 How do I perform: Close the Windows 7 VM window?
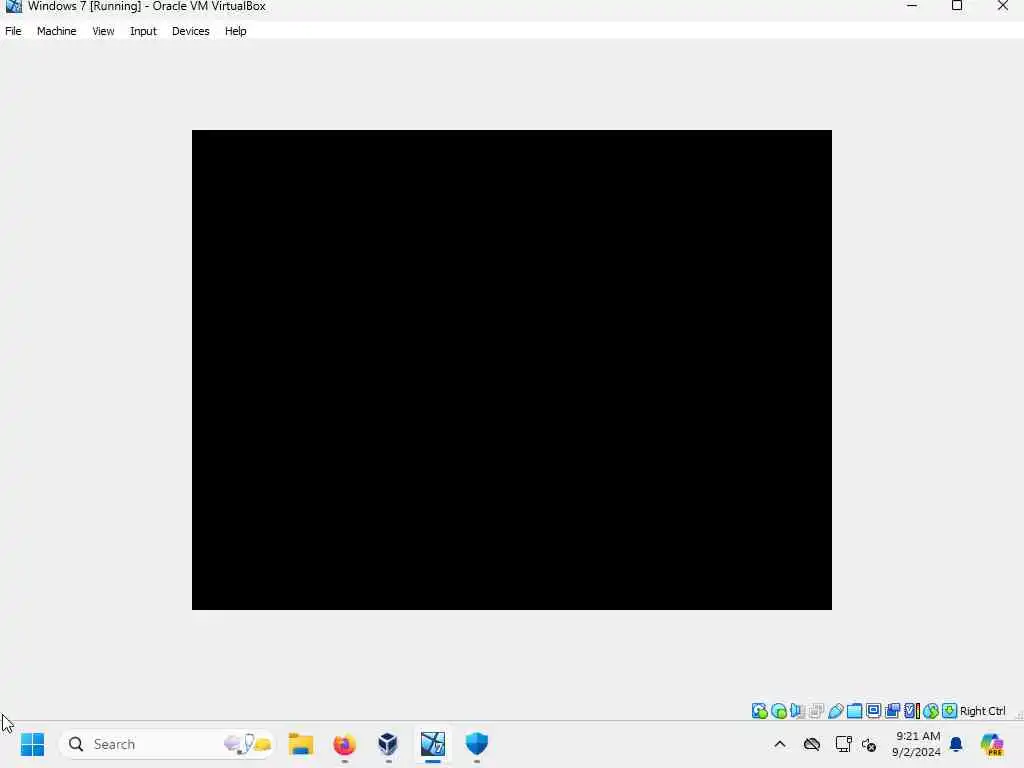tap(1002, 6)
